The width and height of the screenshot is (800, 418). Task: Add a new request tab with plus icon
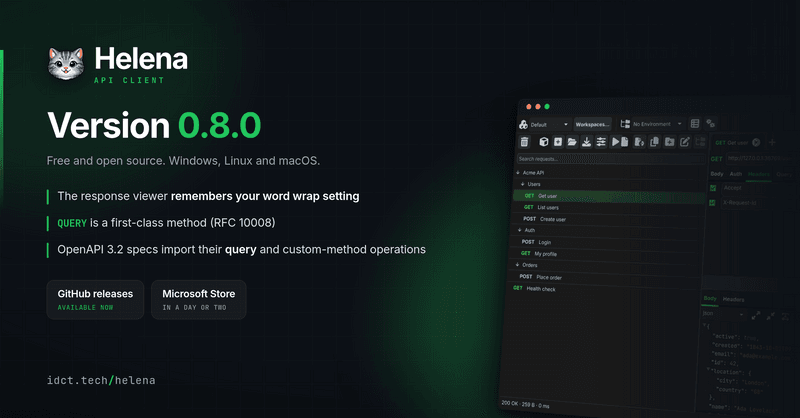coord(772,142)
